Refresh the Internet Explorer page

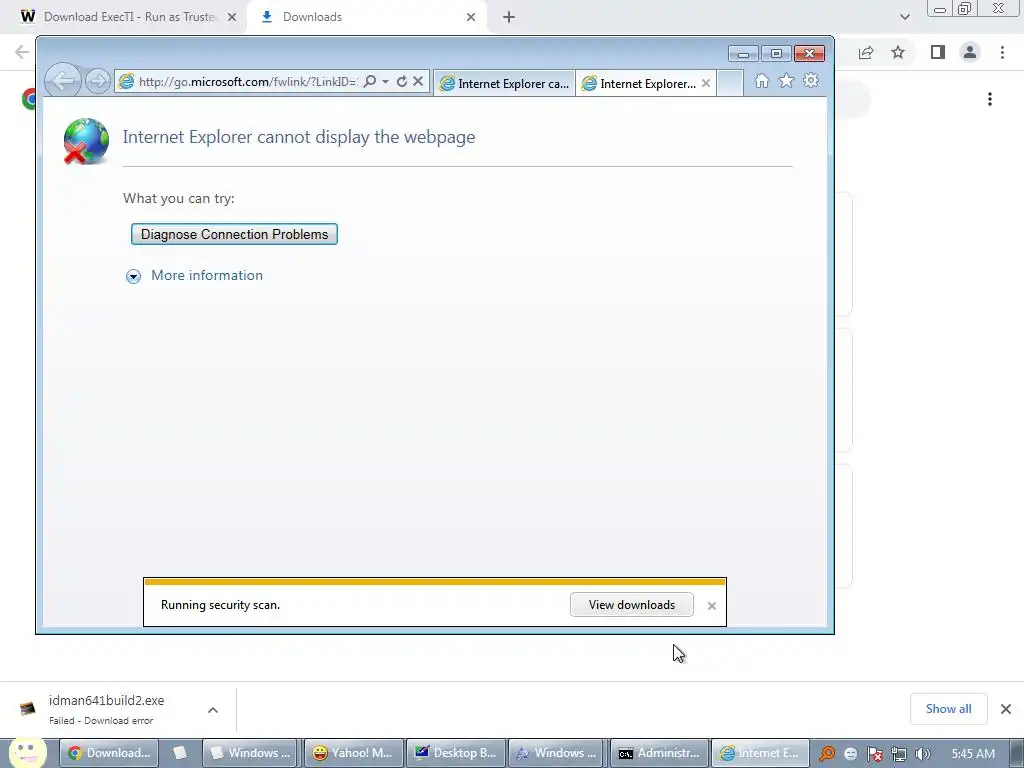pos(402,82)
